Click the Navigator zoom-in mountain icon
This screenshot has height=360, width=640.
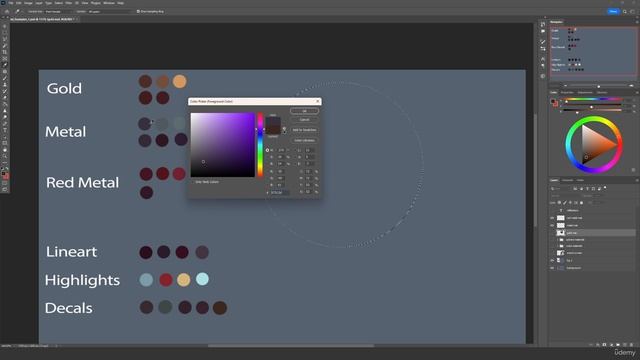click(631, 86)
